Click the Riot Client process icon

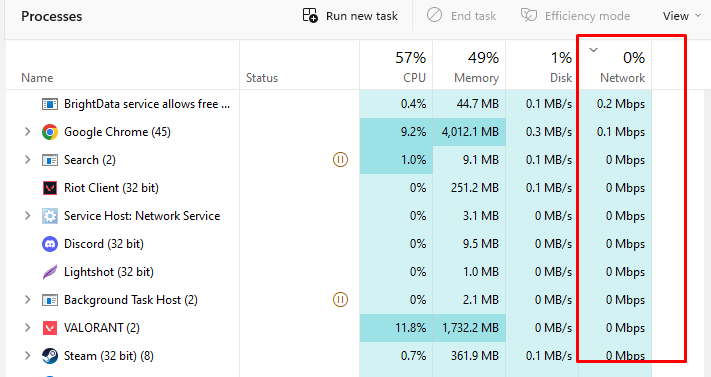50,188
